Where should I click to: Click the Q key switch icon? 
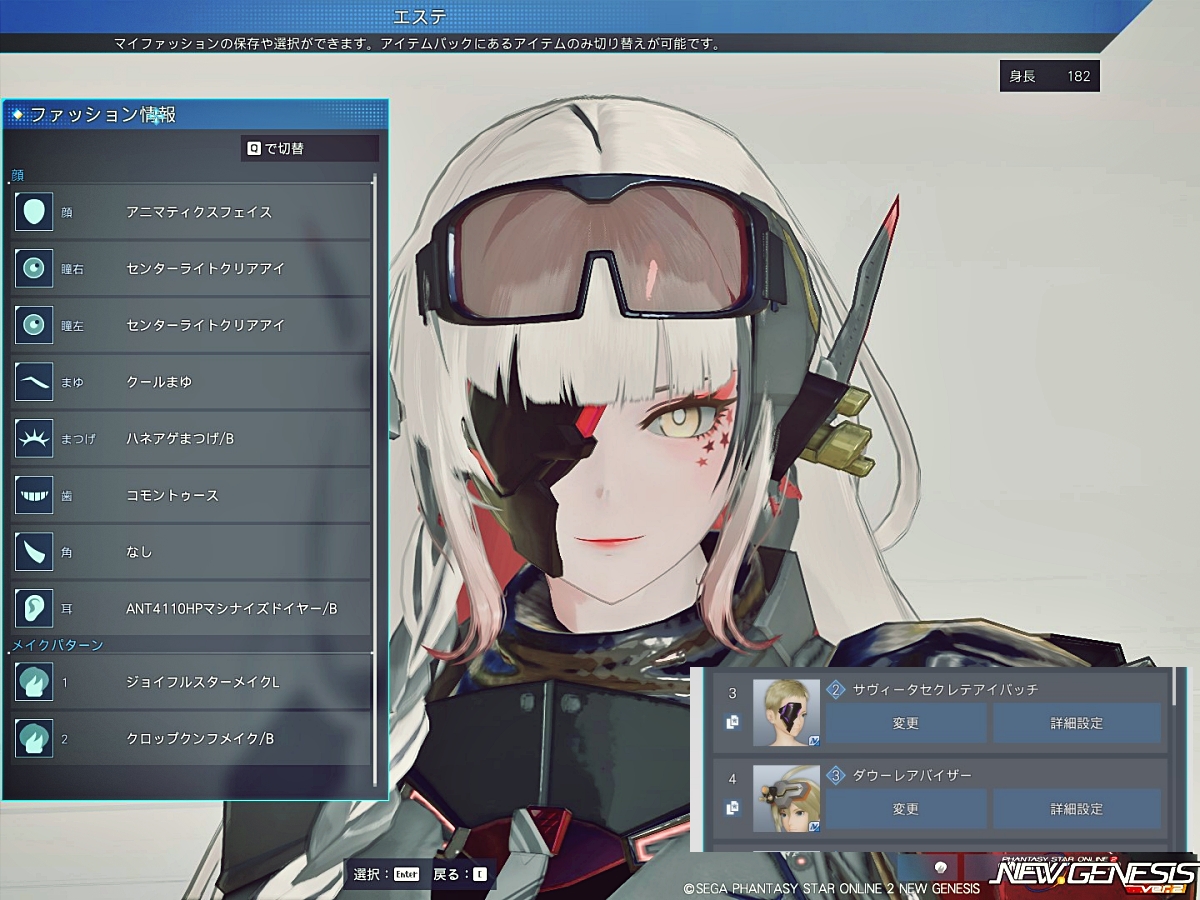pos(254,149)
